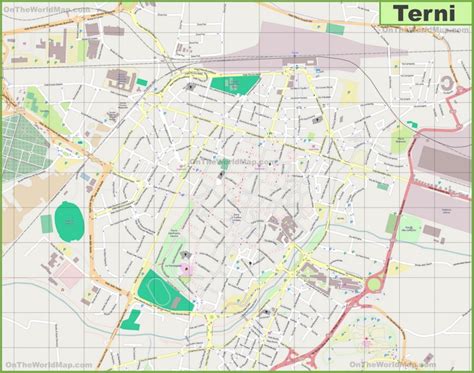This screenshot has width=474, height=373.
Task: Click the green trapezoid park near the railway
Action: tap(235, 85)
